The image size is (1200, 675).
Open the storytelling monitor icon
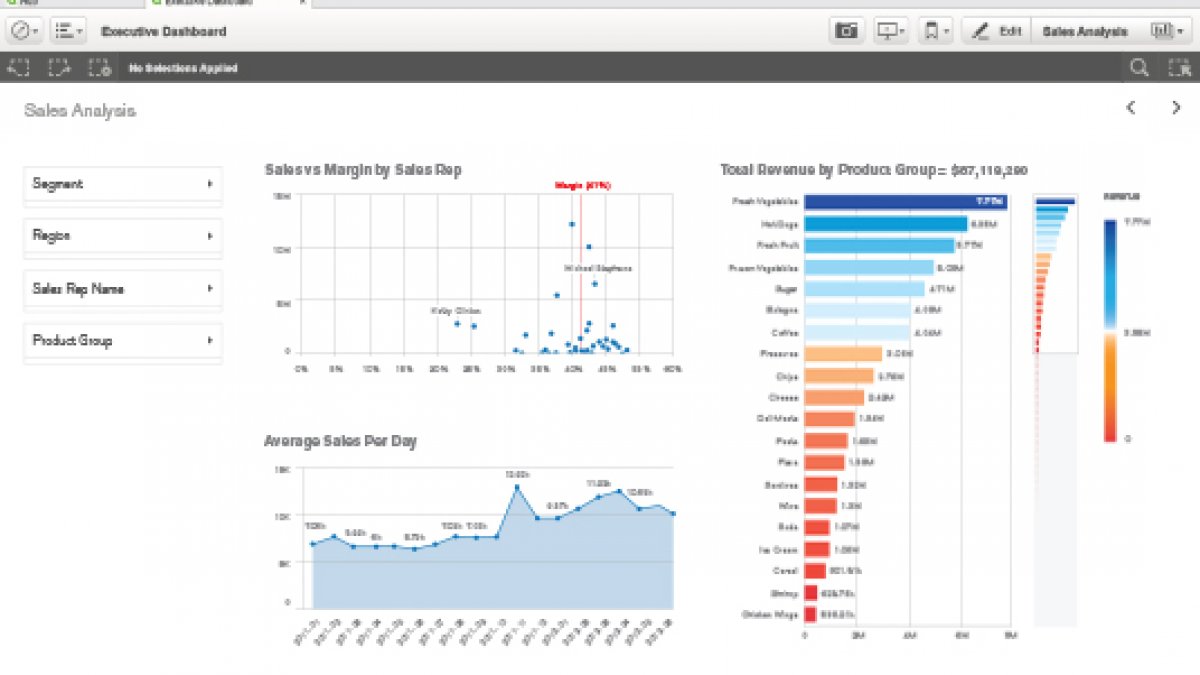(x=890, y=31)
